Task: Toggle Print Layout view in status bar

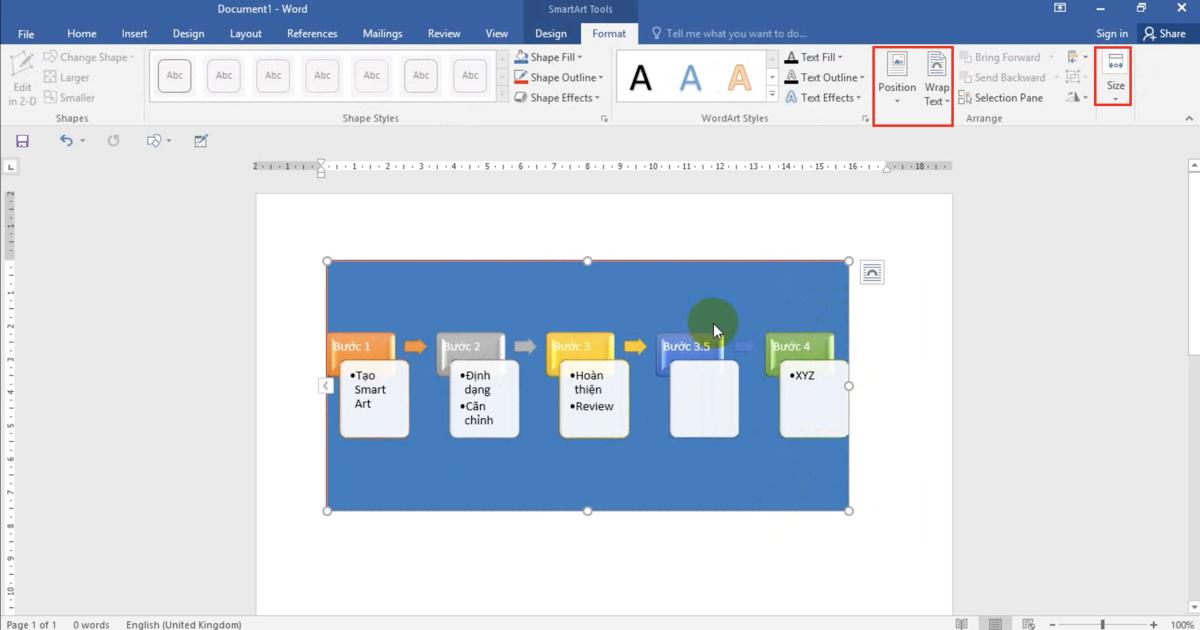Action: (x=995, y=624)
